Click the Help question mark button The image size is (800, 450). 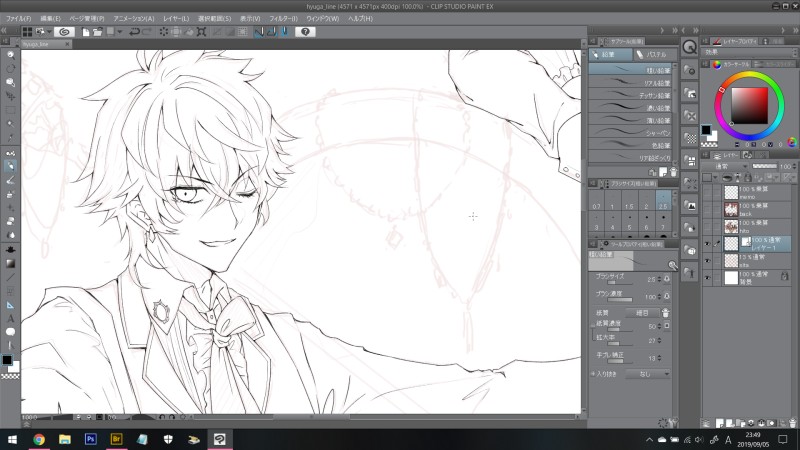pyautogui.click(x=305, y=32)
